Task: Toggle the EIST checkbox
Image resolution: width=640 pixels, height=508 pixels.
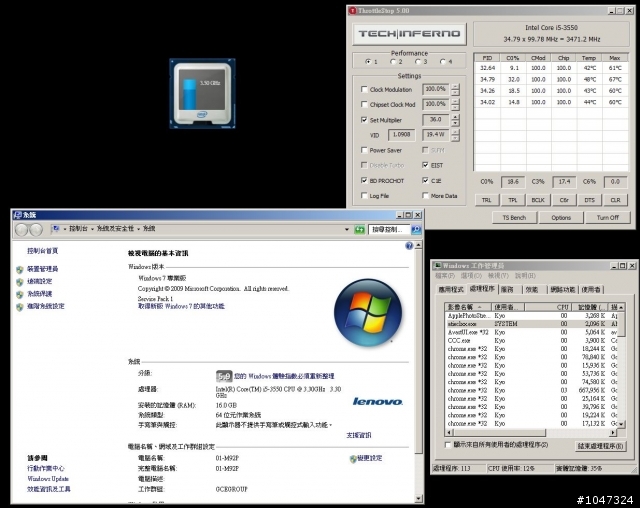Action: pos(425,165)
